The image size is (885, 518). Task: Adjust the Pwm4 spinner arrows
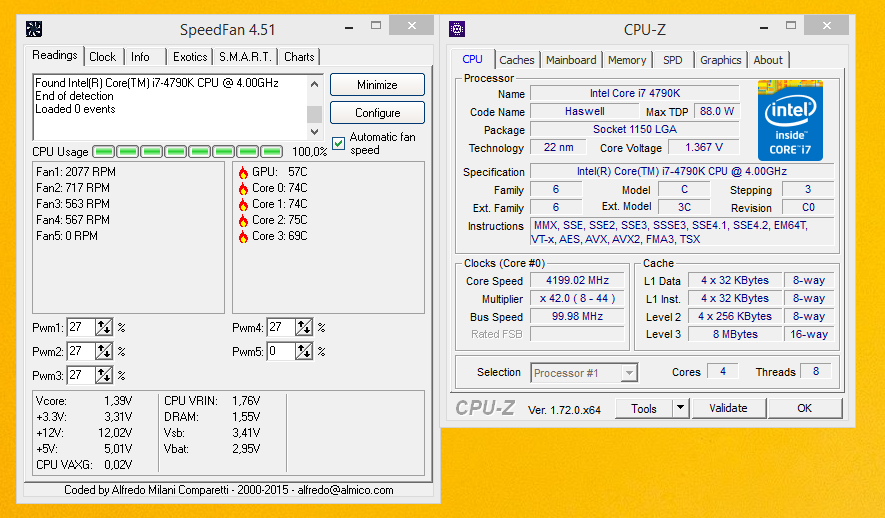(x=304, y=327)
